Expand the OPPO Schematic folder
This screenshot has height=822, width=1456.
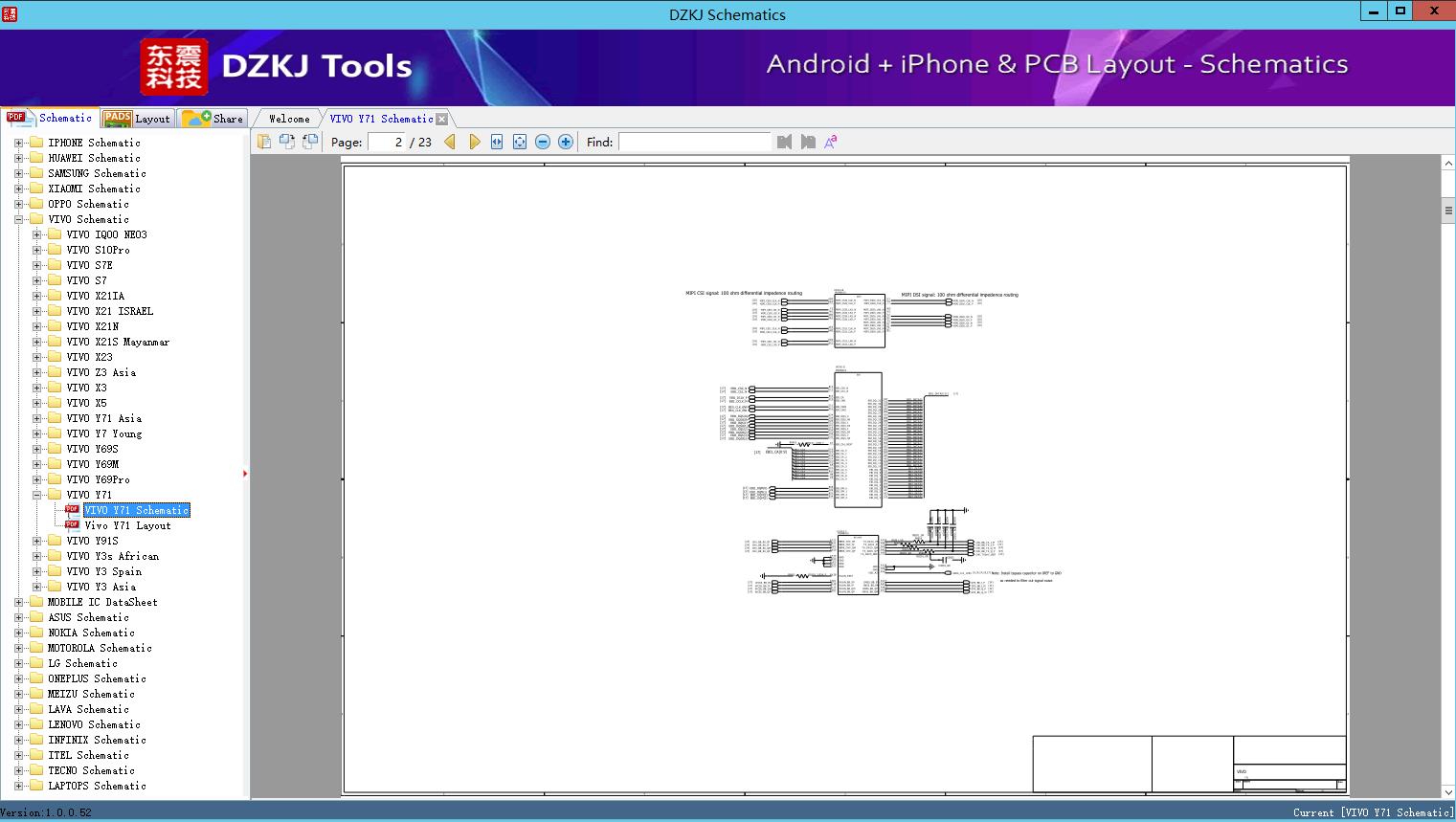click(x=18, y=204)
